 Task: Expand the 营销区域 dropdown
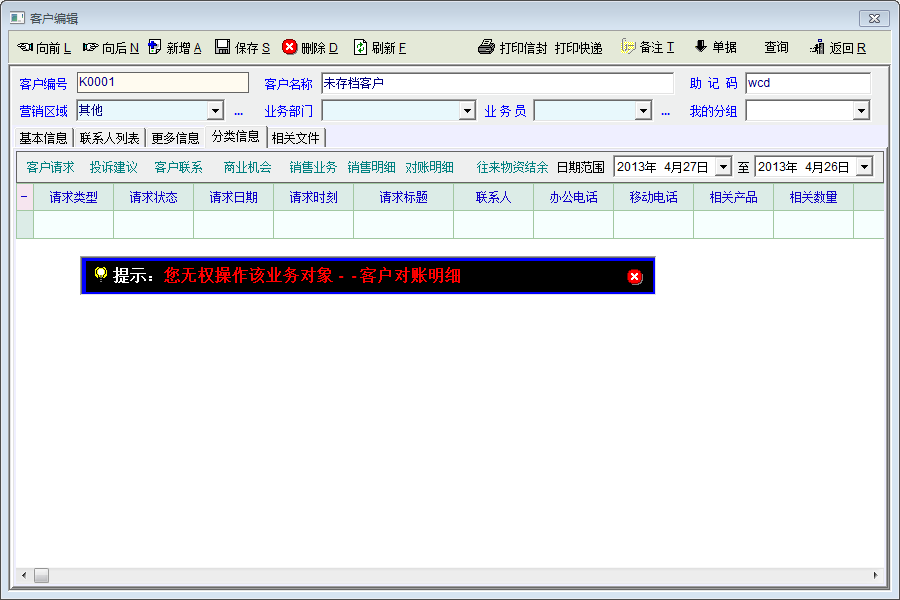215,111
